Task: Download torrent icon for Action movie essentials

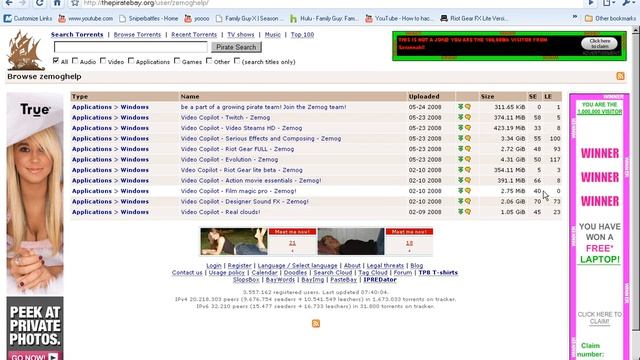Action: 460,180
